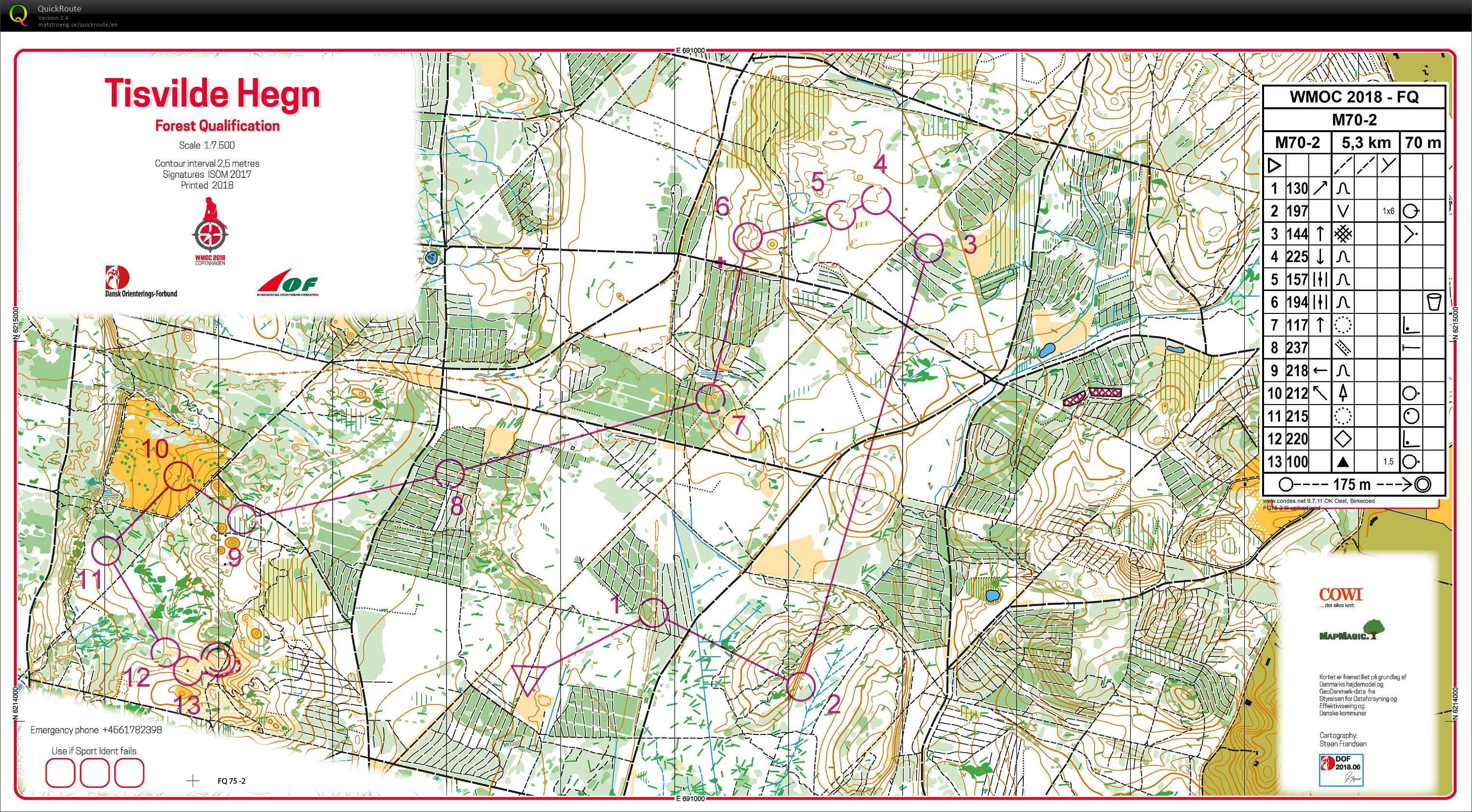Select control circle 6 on the map
1472x812 pixels.
click(x=747, y=238)
